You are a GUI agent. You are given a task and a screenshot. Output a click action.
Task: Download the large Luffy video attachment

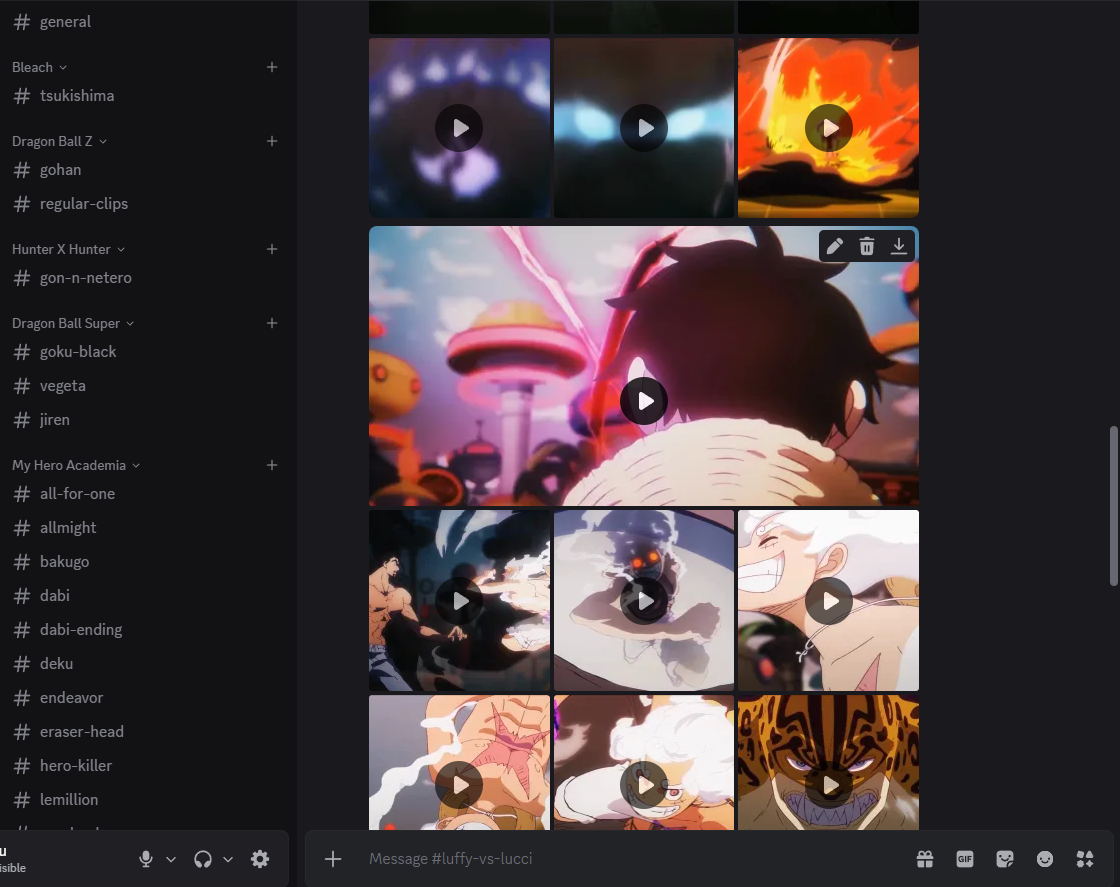tap(899, 246)
